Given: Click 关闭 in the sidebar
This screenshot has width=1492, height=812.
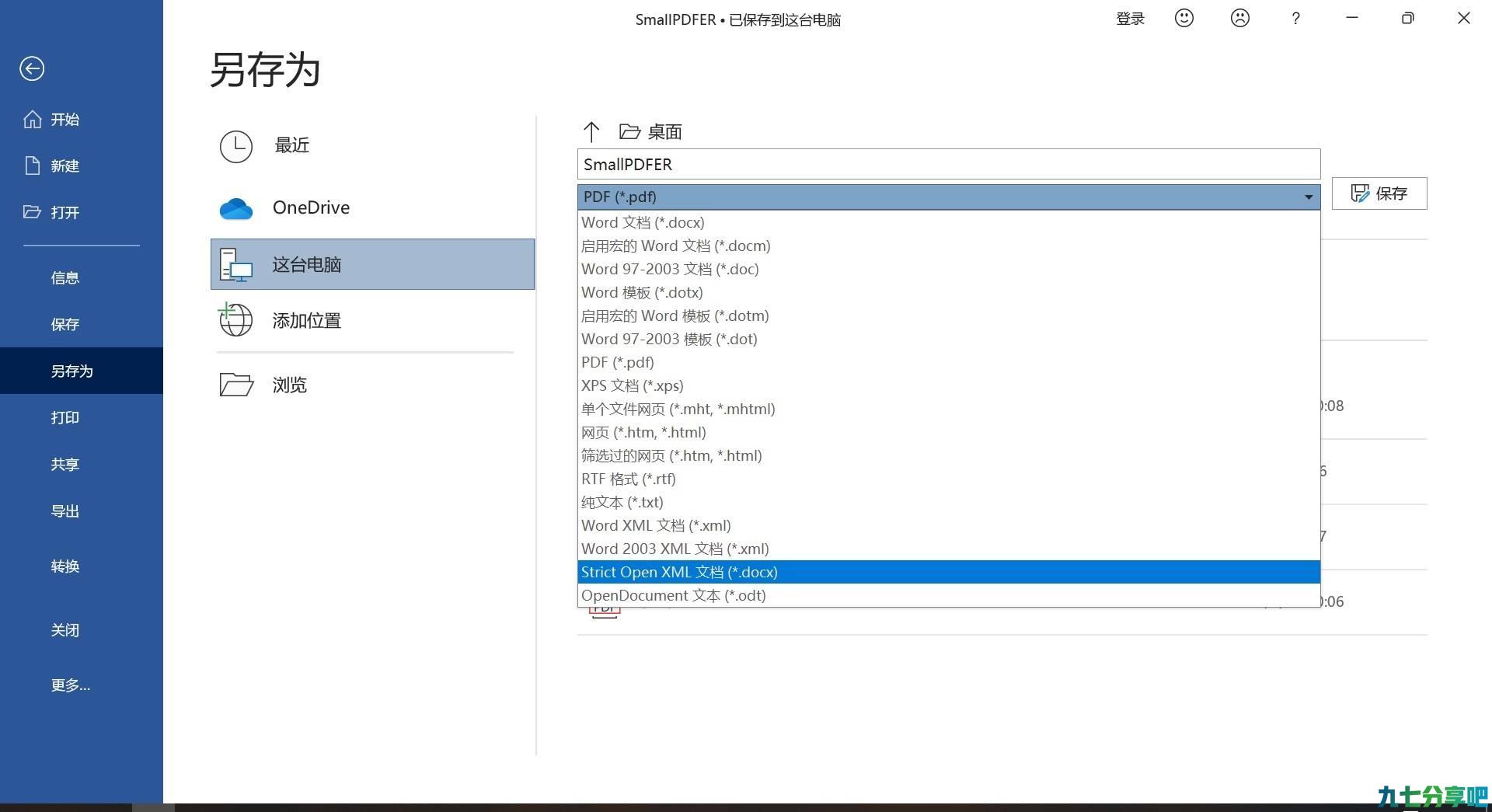Looking at the screenshot, I should 65,629.
